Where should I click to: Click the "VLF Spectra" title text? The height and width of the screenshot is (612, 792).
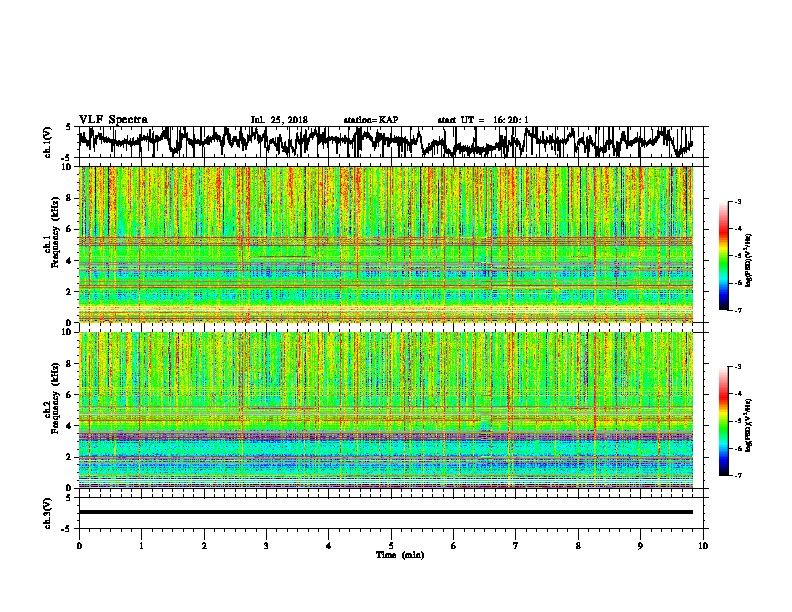(113, 120)
